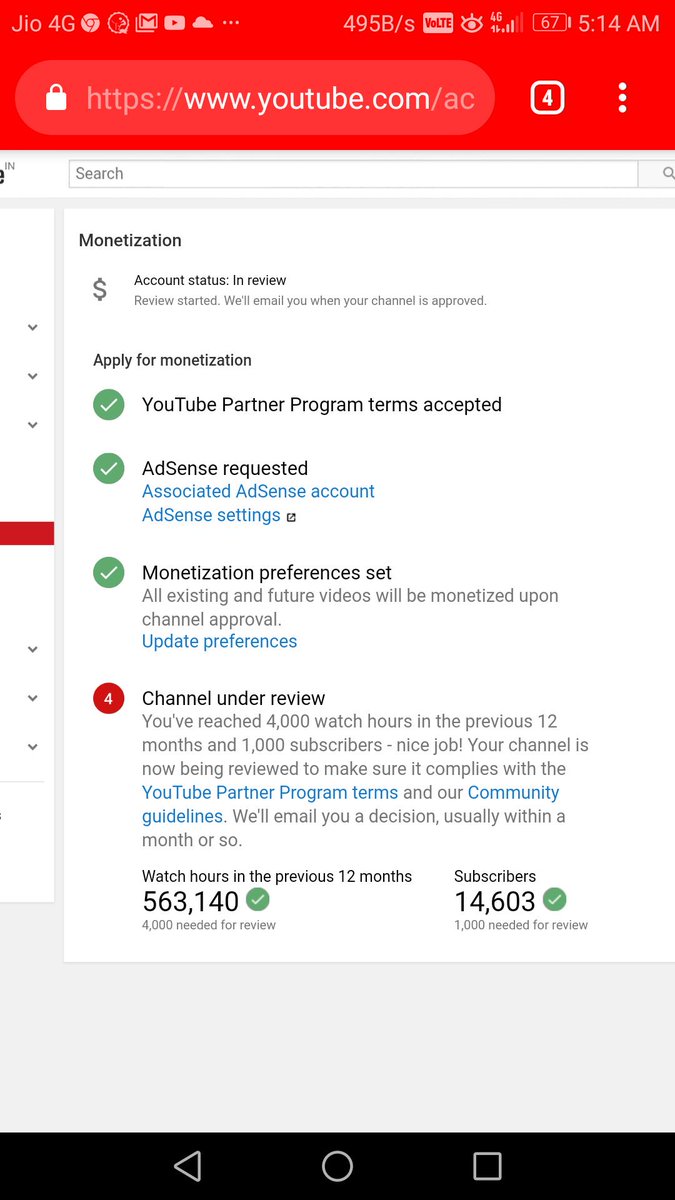This screenshot has width=675, height=1200.
Task: Click the green check next to 14,603 subscribers
Action: (x=554, y=899)
